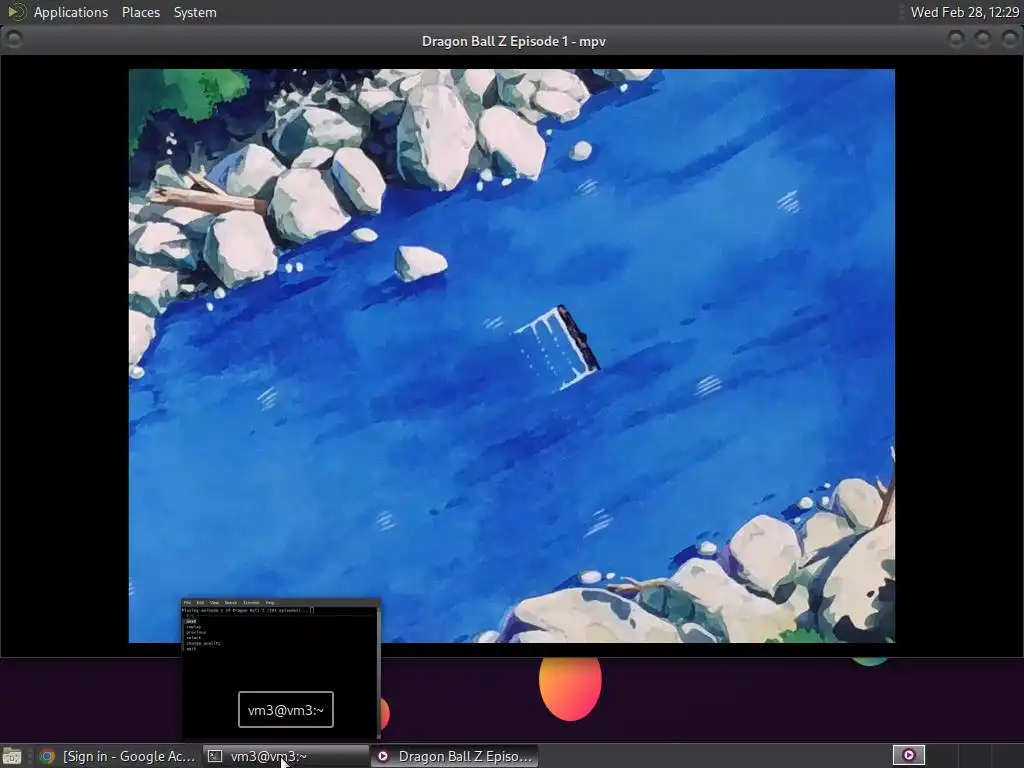Open the Applications menu

tap(71, 12)
